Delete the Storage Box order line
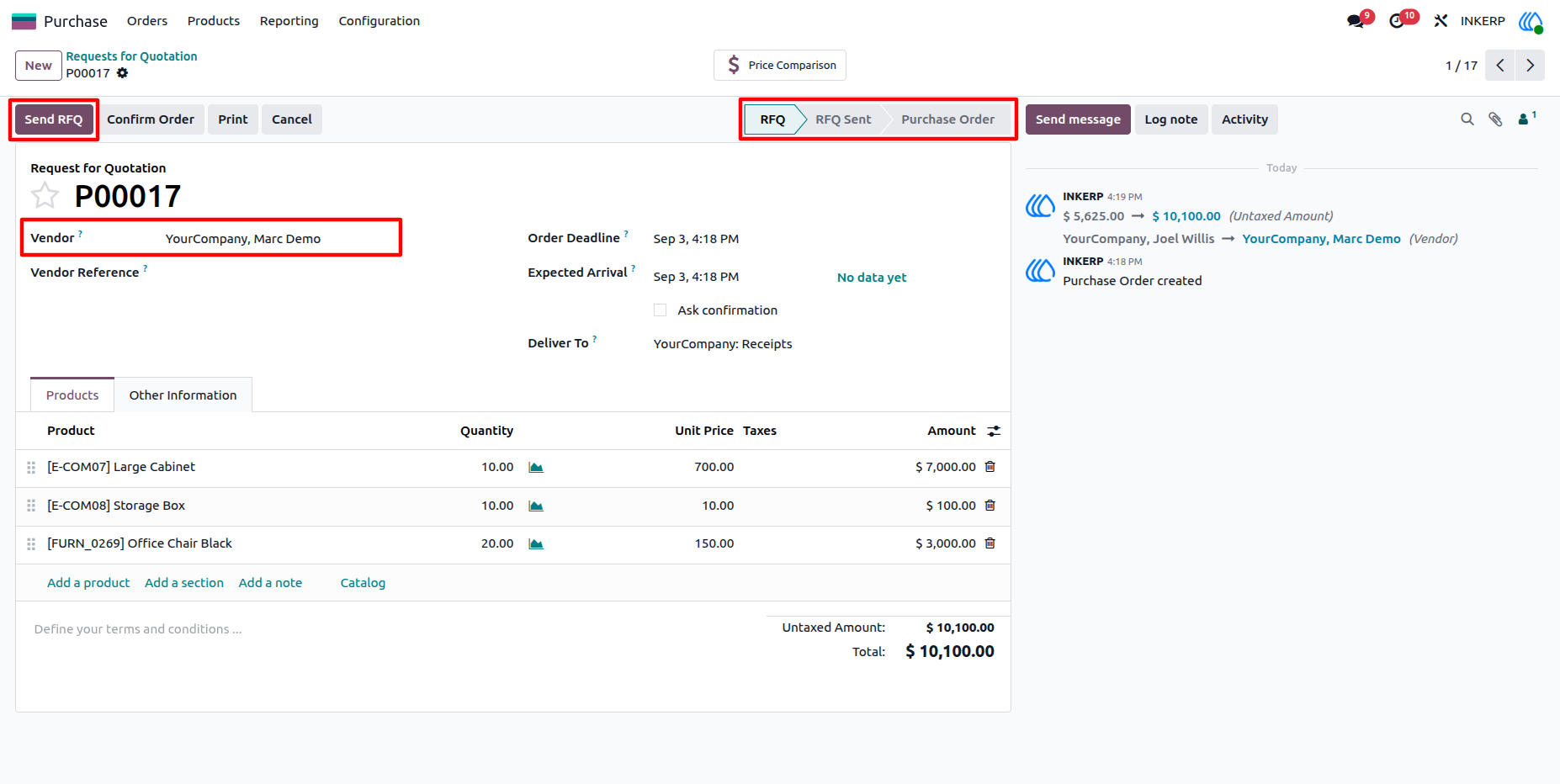This screenshot has height=784, width=1560. [990, 506]
